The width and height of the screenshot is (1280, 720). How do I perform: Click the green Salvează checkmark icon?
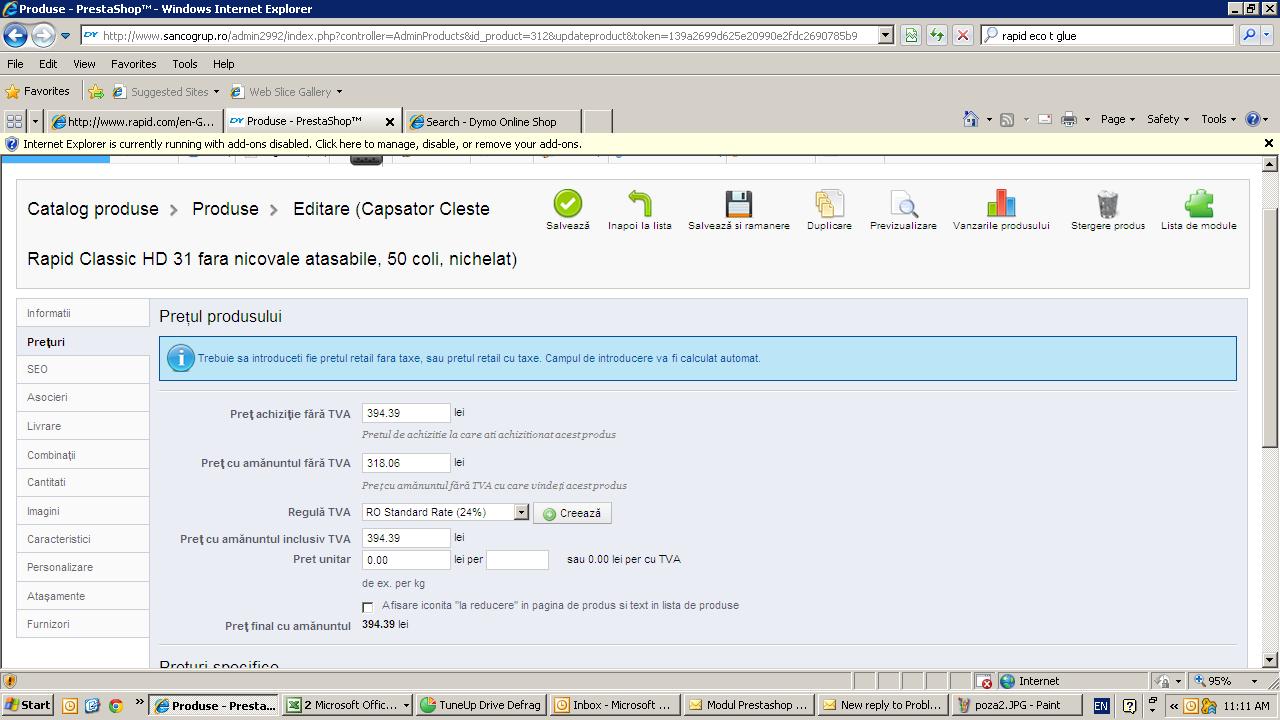tap(567, 203)
